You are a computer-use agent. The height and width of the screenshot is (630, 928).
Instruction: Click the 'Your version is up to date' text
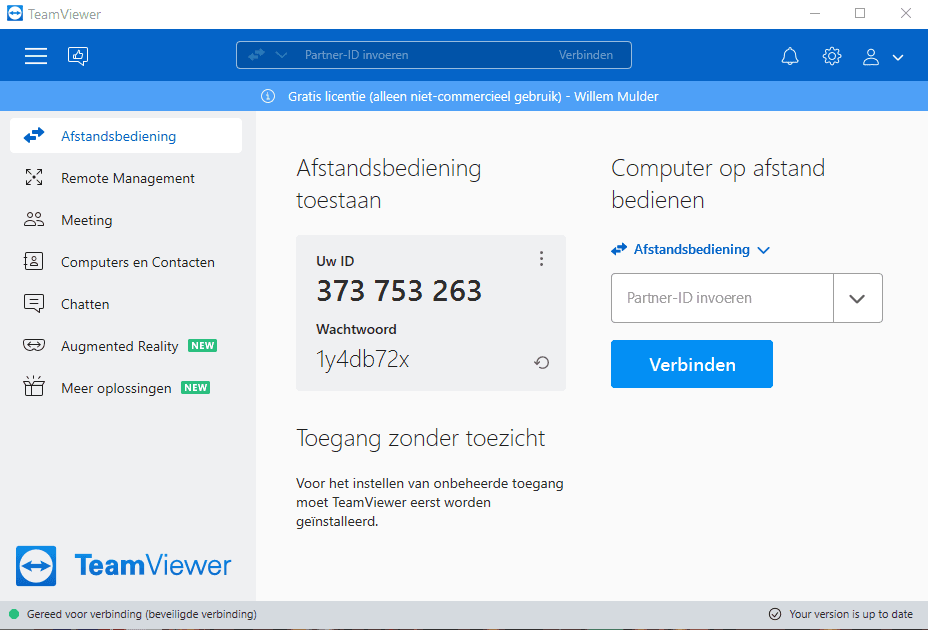click(x=851, y=615)
